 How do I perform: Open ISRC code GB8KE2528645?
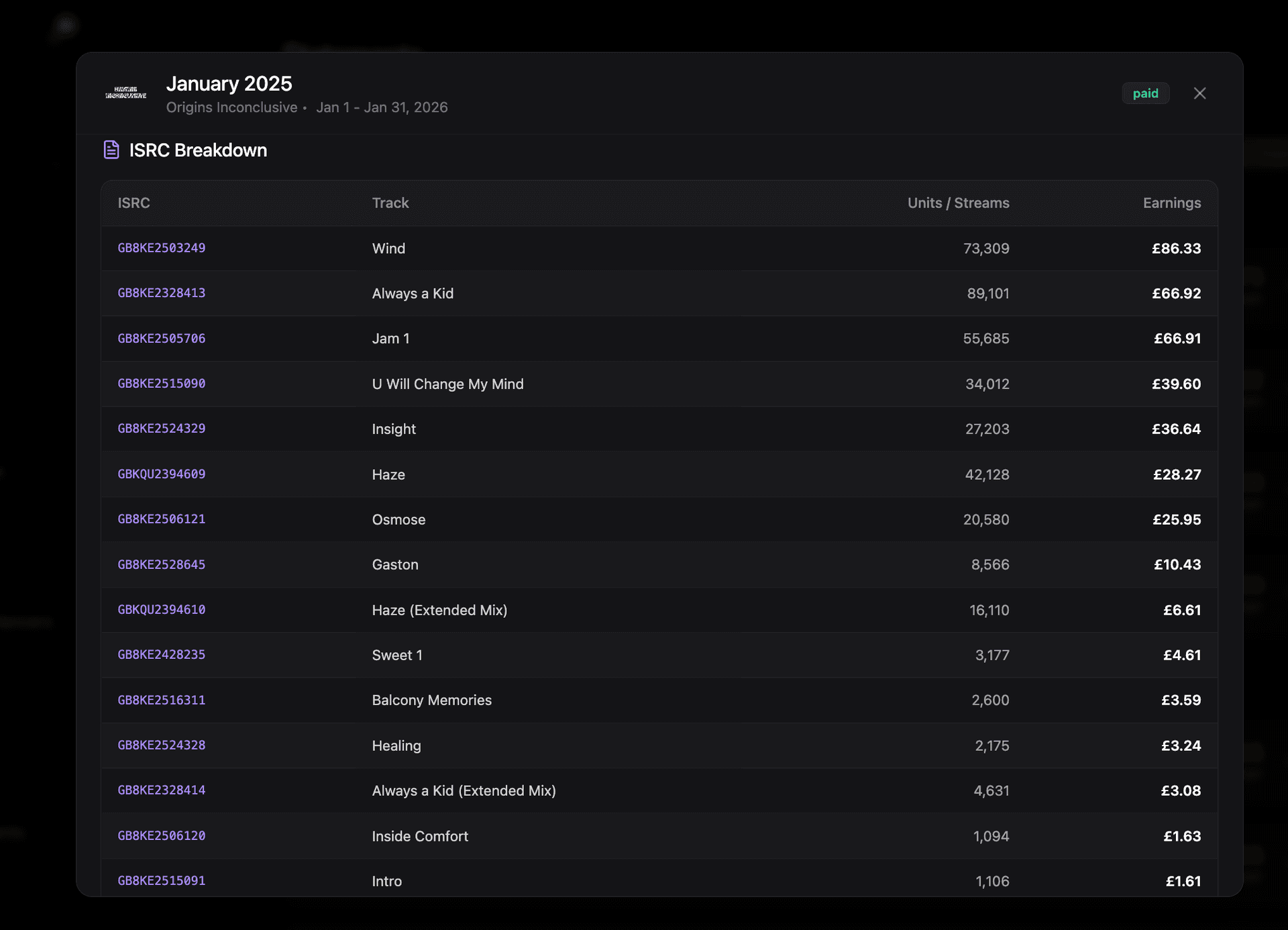(162, 564)
